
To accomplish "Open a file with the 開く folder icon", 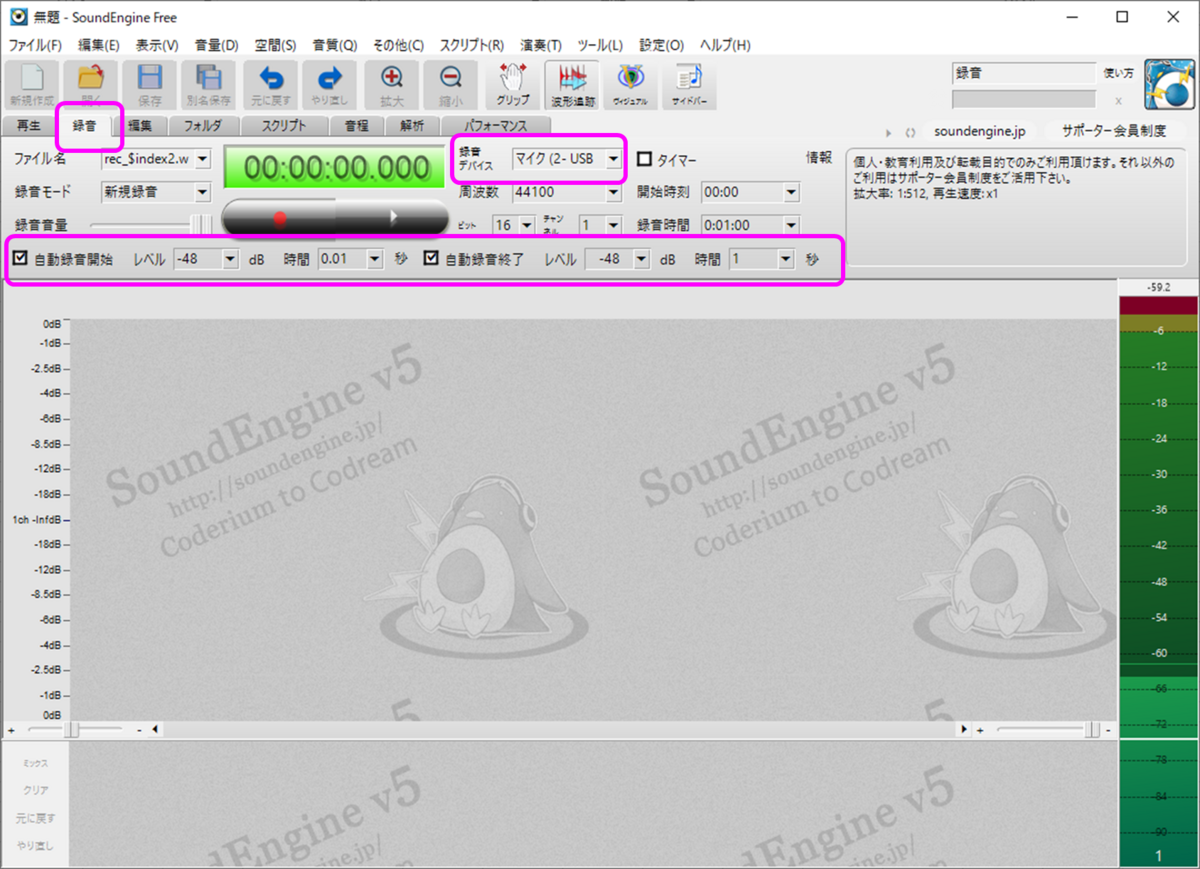I will tap(90, 84).
